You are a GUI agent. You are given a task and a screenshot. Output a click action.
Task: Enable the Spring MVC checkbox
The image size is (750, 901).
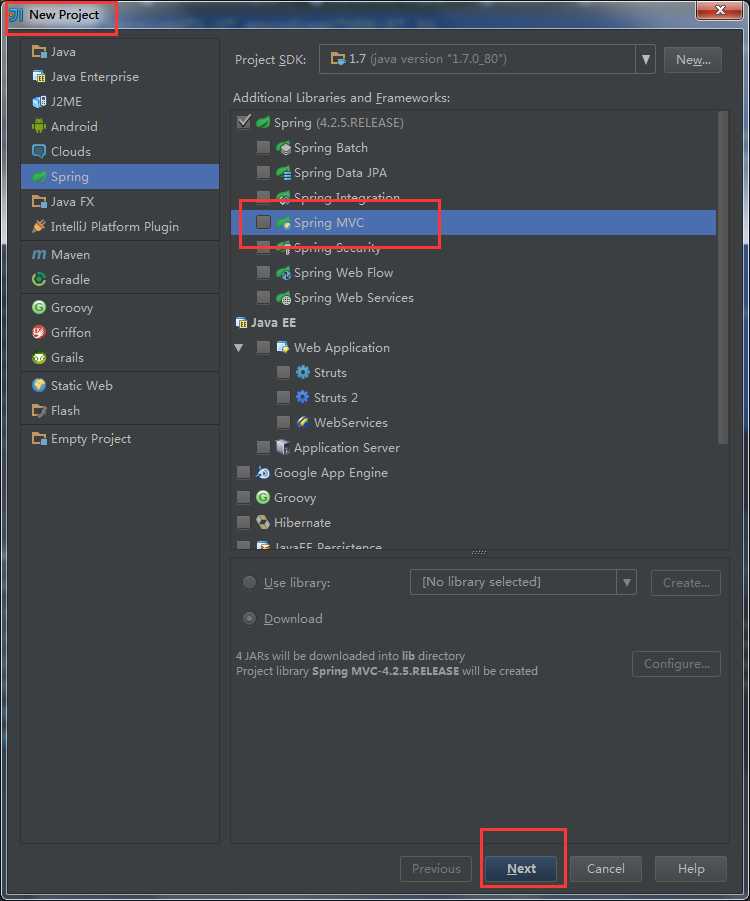tap(263, 222)
